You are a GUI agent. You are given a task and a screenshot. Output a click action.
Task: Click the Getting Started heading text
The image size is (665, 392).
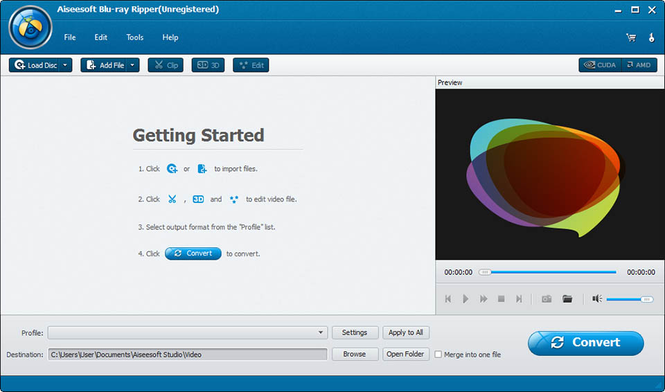pos(198,135)
